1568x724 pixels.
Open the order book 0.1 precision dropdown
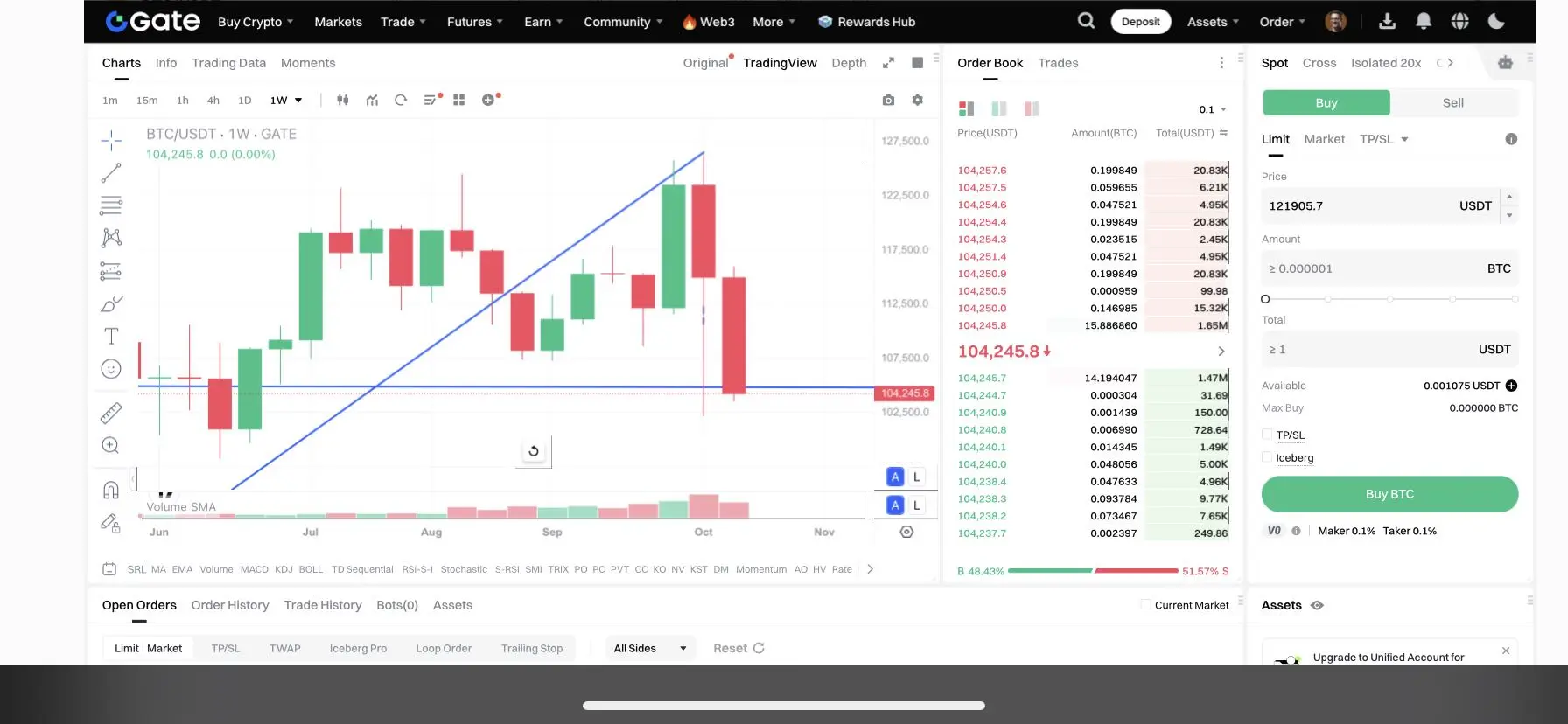[1213, 109]
